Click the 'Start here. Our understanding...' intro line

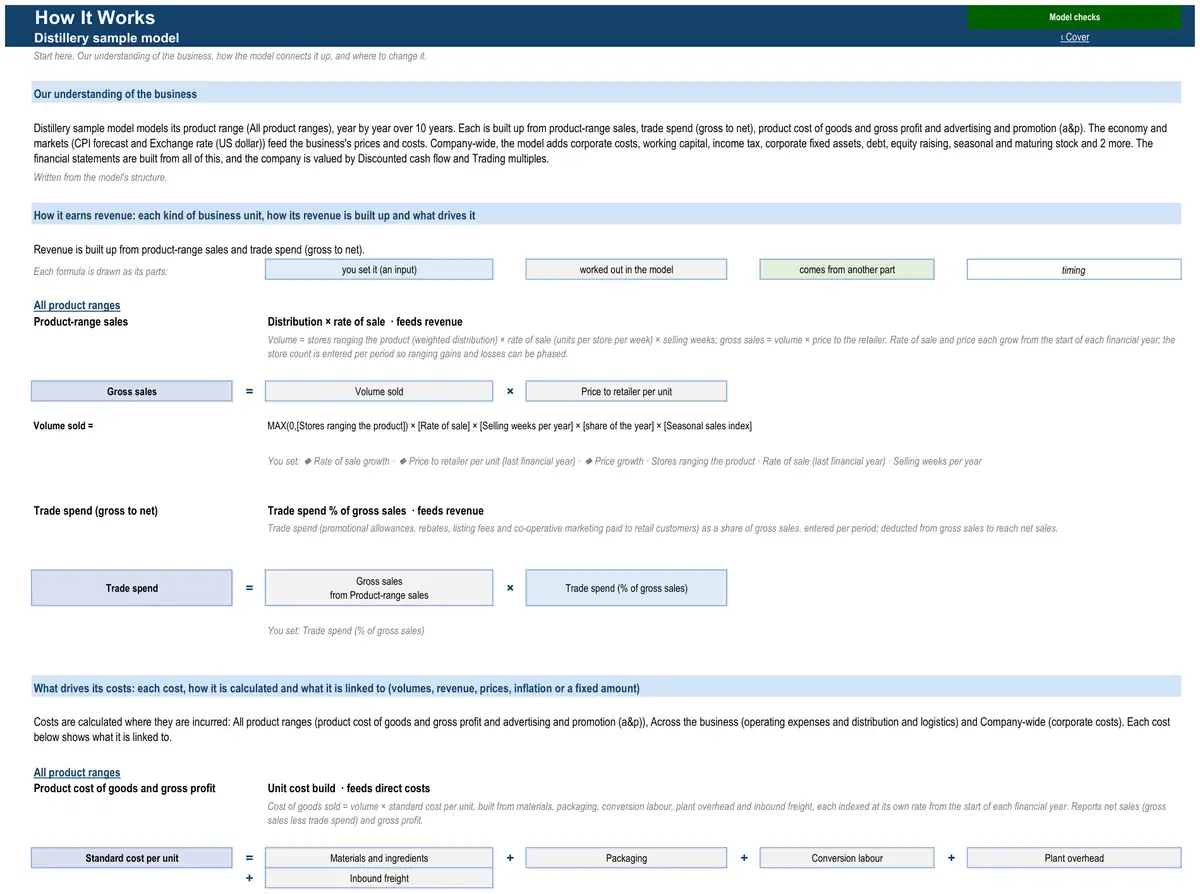(230, 56)
